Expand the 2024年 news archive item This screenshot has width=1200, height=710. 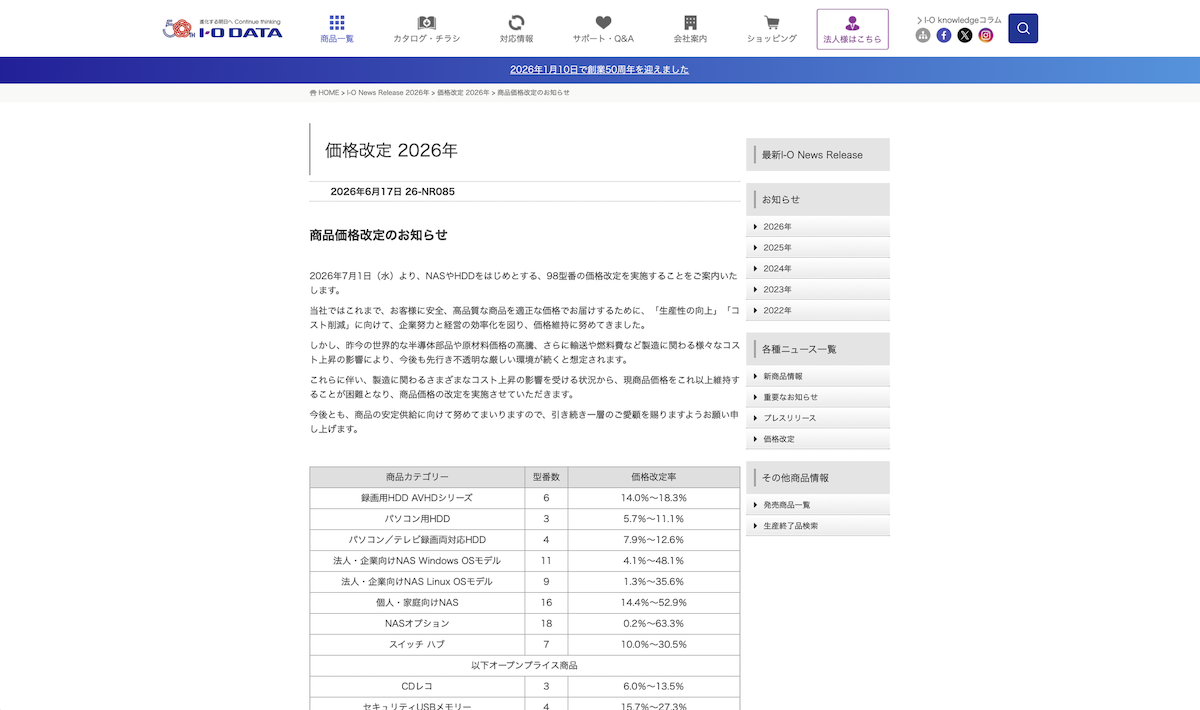click(x=818, y=269)
